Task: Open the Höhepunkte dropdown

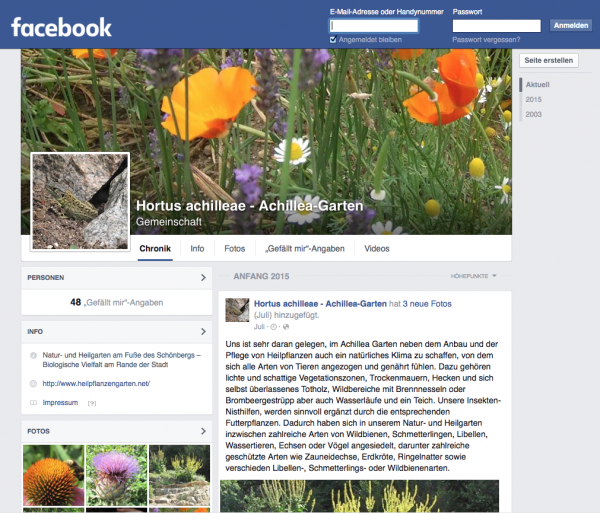Action: coord(474,276)
